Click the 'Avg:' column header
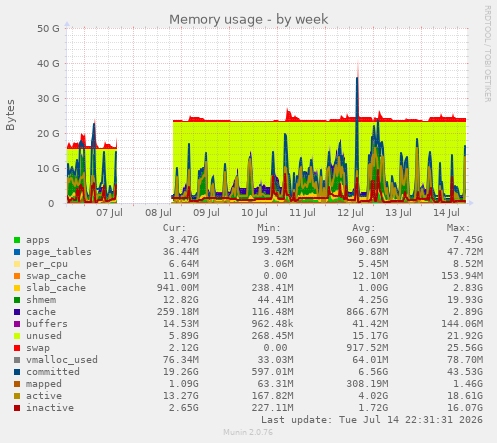Image resolution: width=497 pixels, height=443 pixels. [364, 228]
